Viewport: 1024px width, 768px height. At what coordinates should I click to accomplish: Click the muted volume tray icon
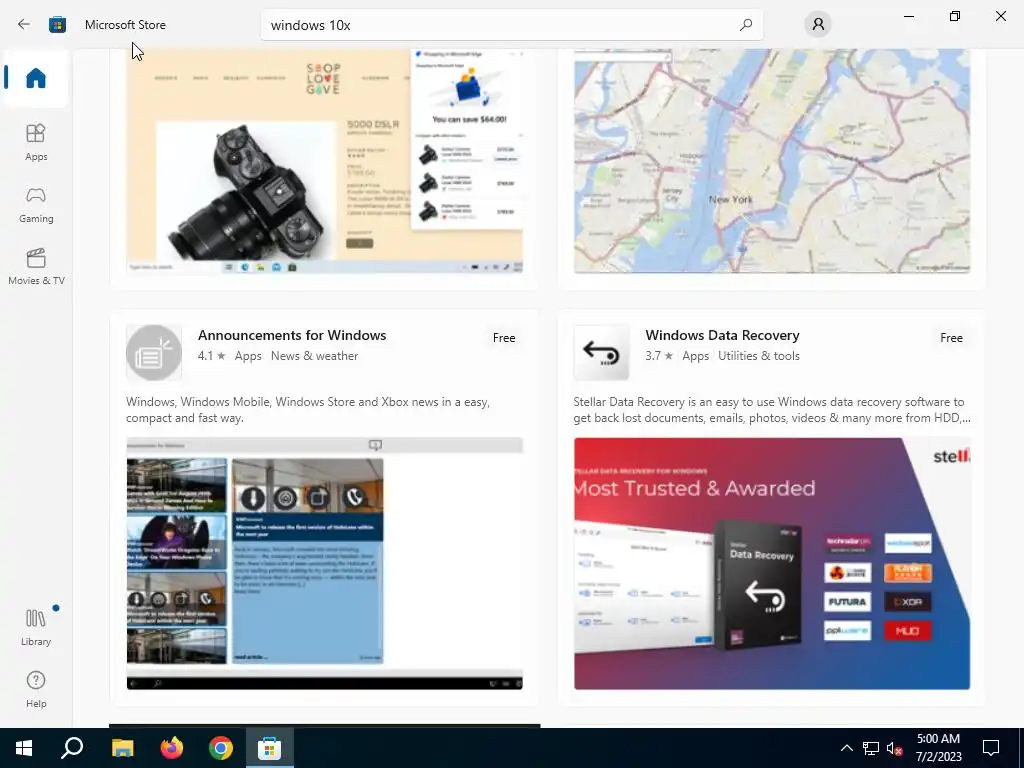coord(894,748)
